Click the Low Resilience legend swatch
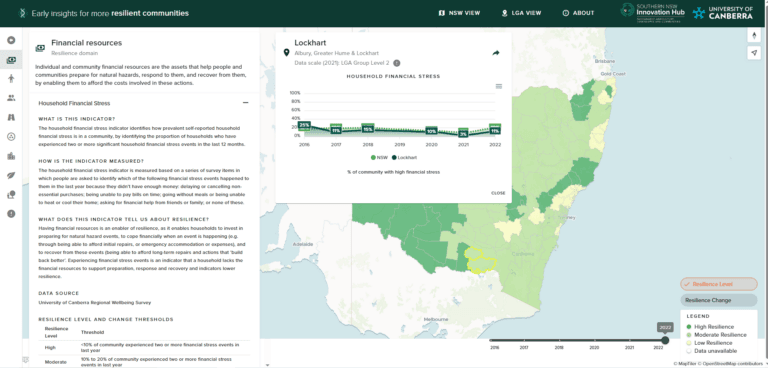 [x=689, y=343]
